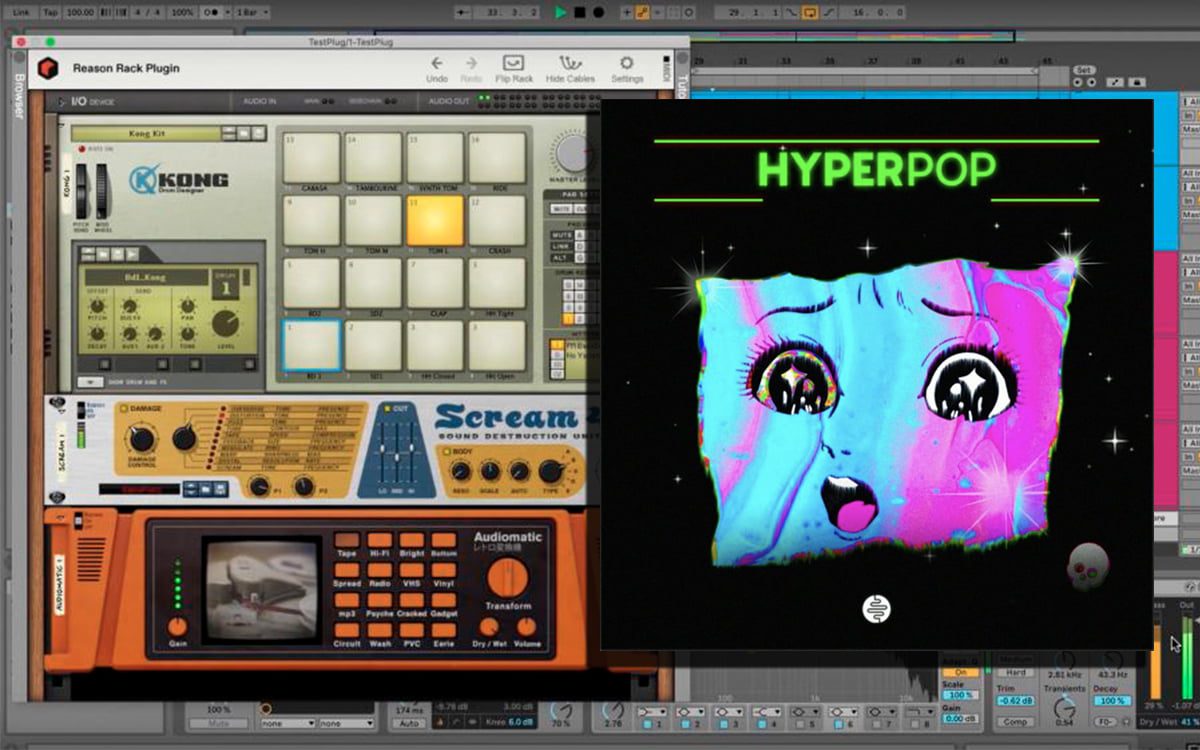Click the Bd1_Kong drum name display
Image resolution: width=1200 pixels, height=750 pixels.
[x=146, y=277]
